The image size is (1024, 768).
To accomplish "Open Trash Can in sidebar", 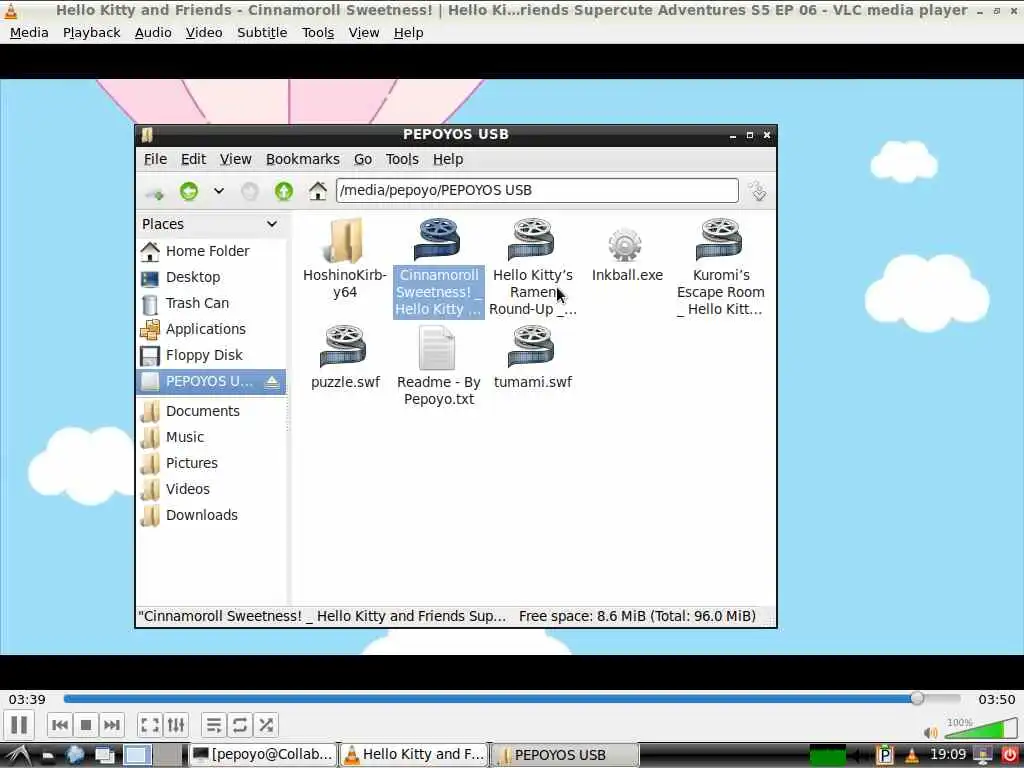I will [210, 304].
